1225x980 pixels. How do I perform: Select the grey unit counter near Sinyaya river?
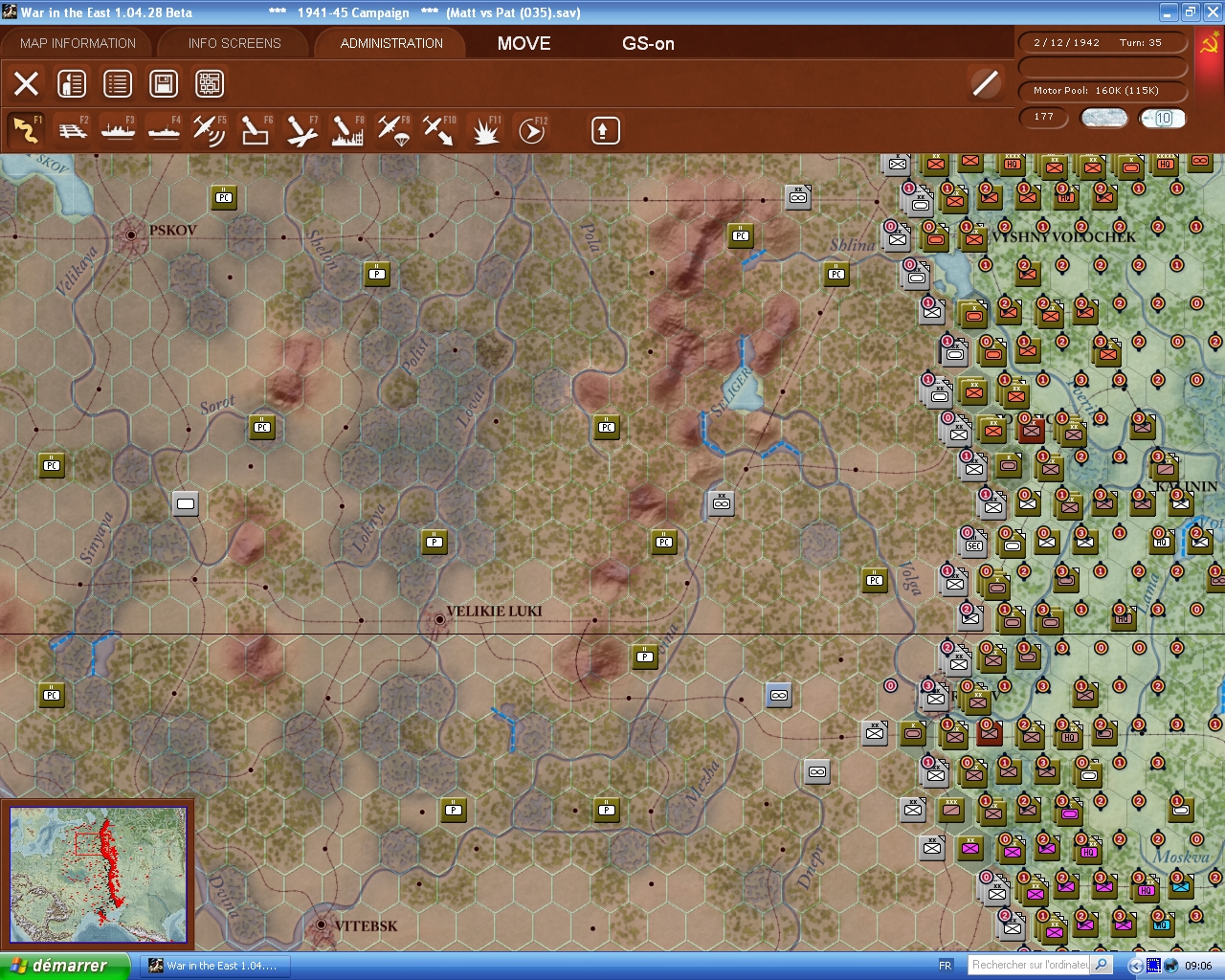coord(186,504)
